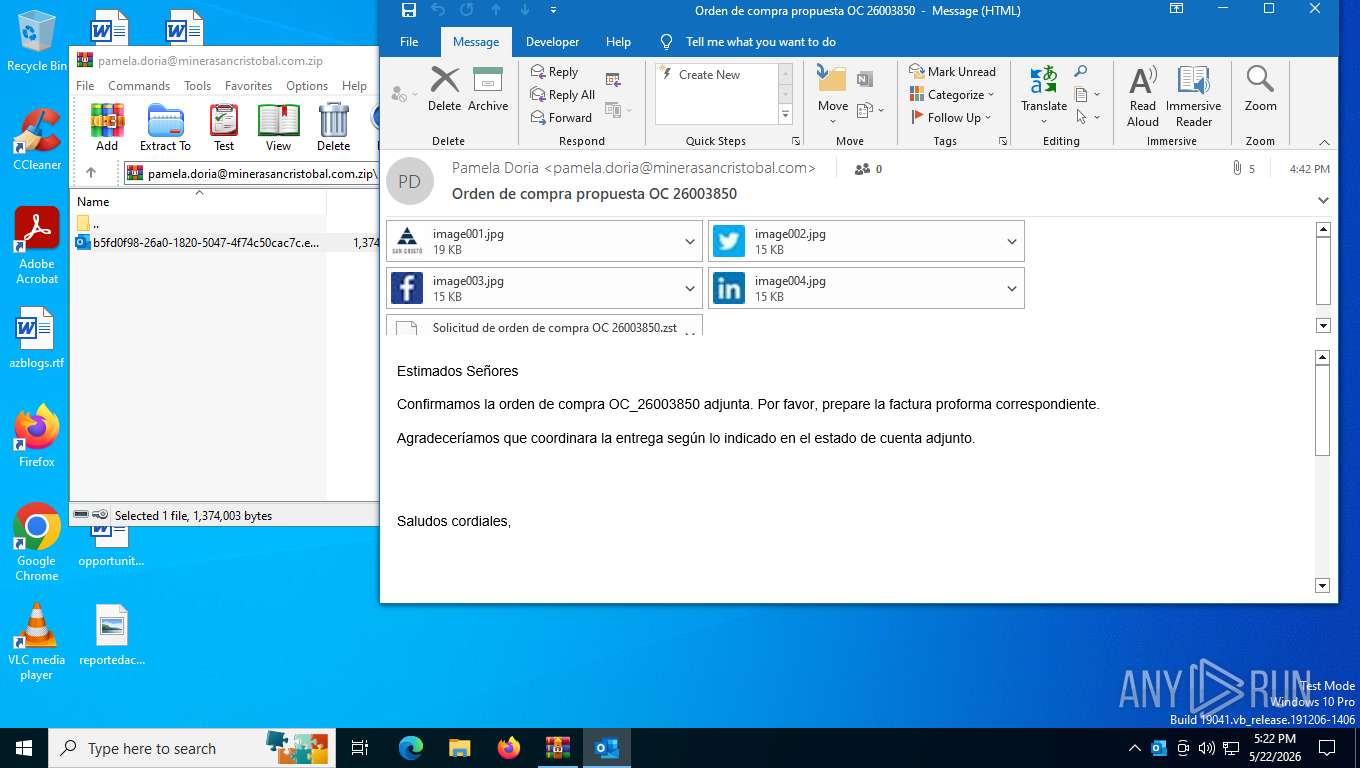Open WinRAR Commands menu
Screen dimensions: 1360x768
pyautogui.click(x=139, y=86)
